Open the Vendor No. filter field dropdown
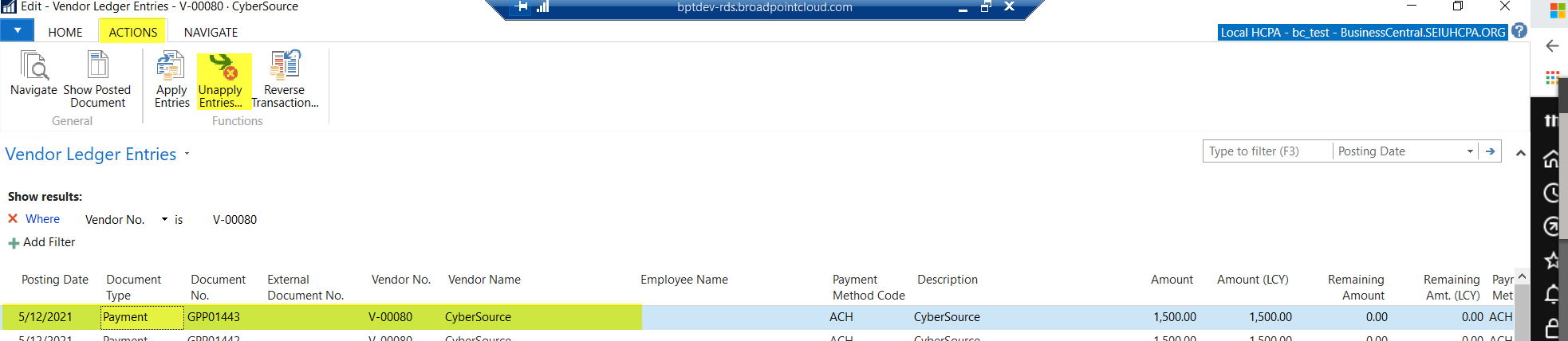Viewport: 1568px width, 341px height. point(165,219)
